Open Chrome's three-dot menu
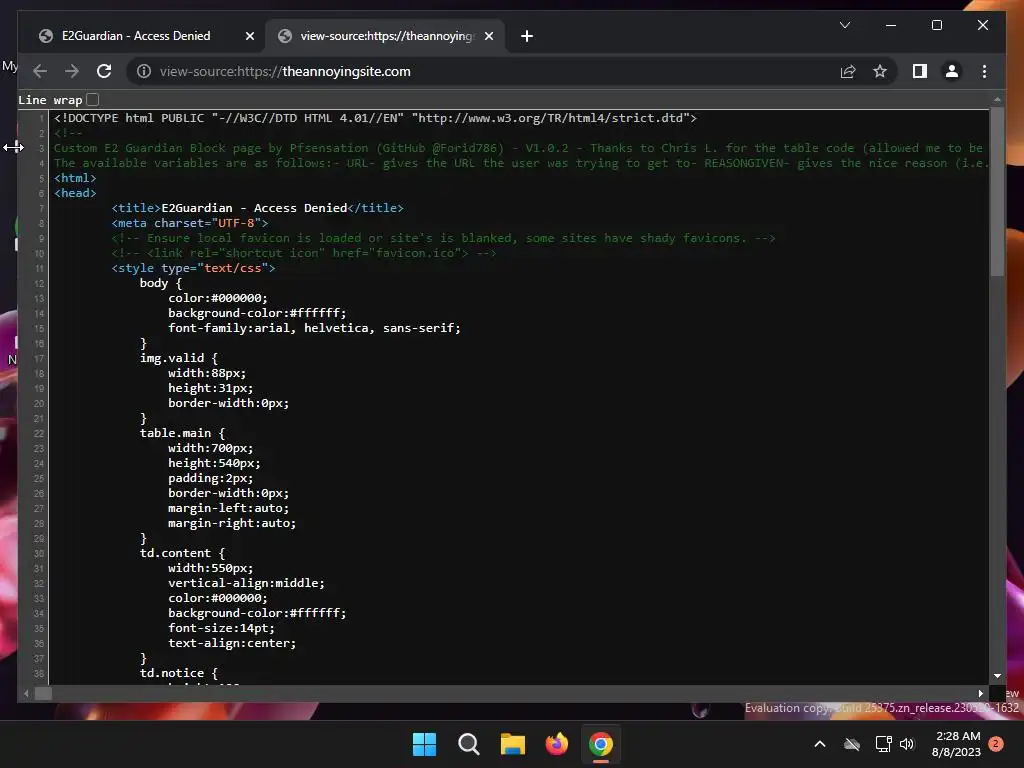Viewport: 1024px width, 768px height. pyautogui.click(x=984, y=71)
